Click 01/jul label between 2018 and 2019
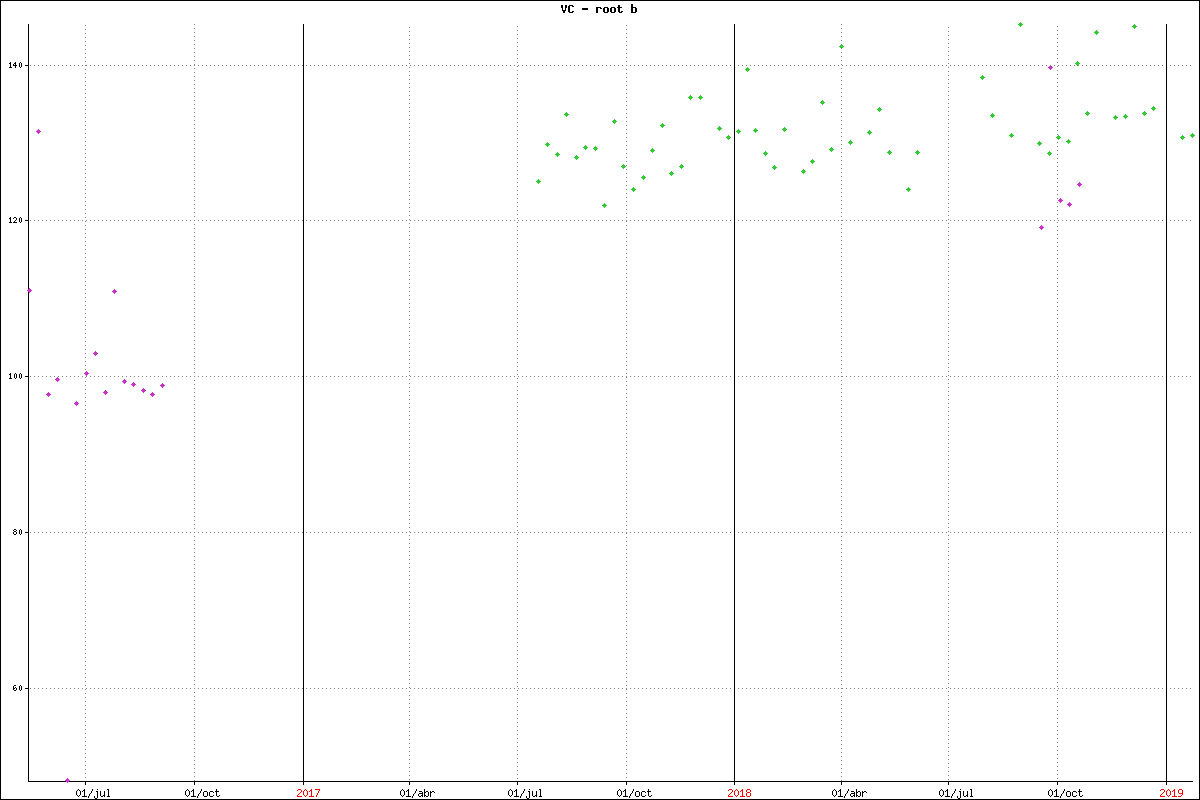1200x800 pixels. (x=957, y=793)
